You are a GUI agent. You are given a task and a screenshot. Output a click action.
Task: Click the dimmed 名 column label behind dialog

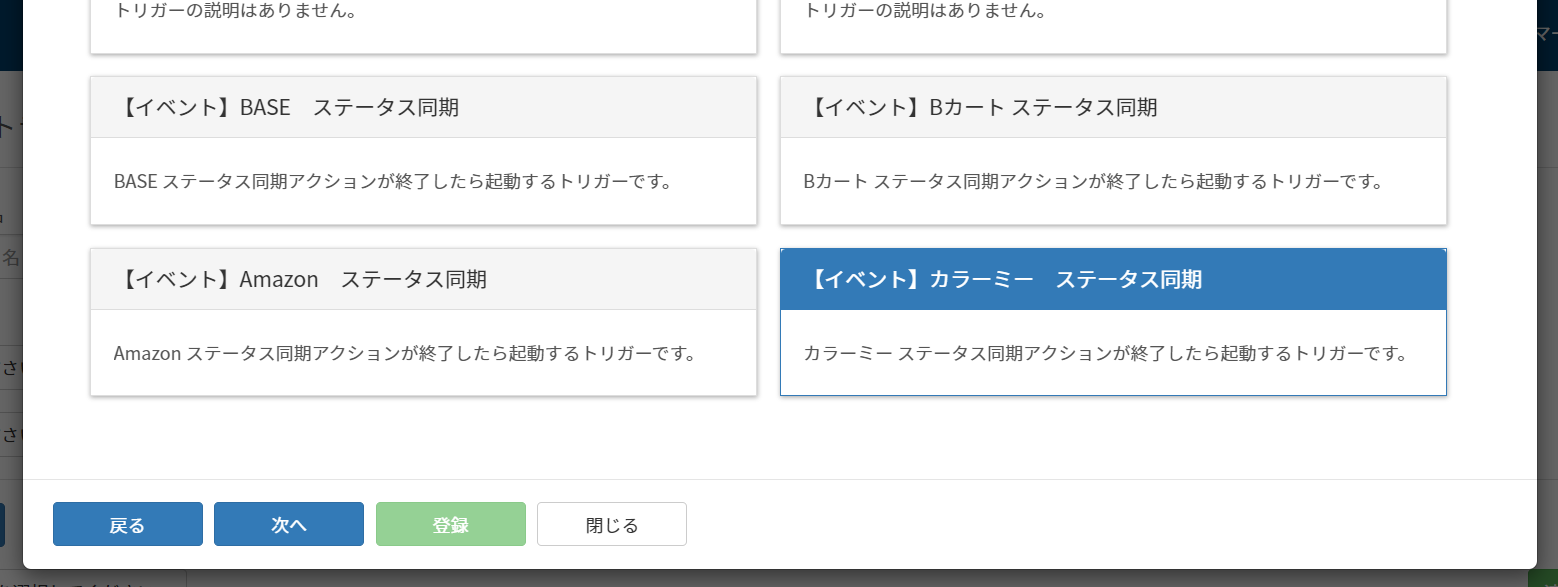click(x=11, y=258)
